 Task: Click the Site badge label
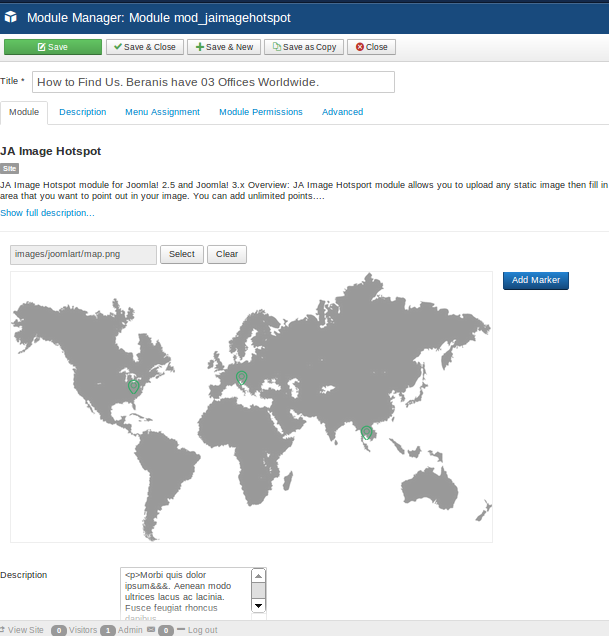9,169
